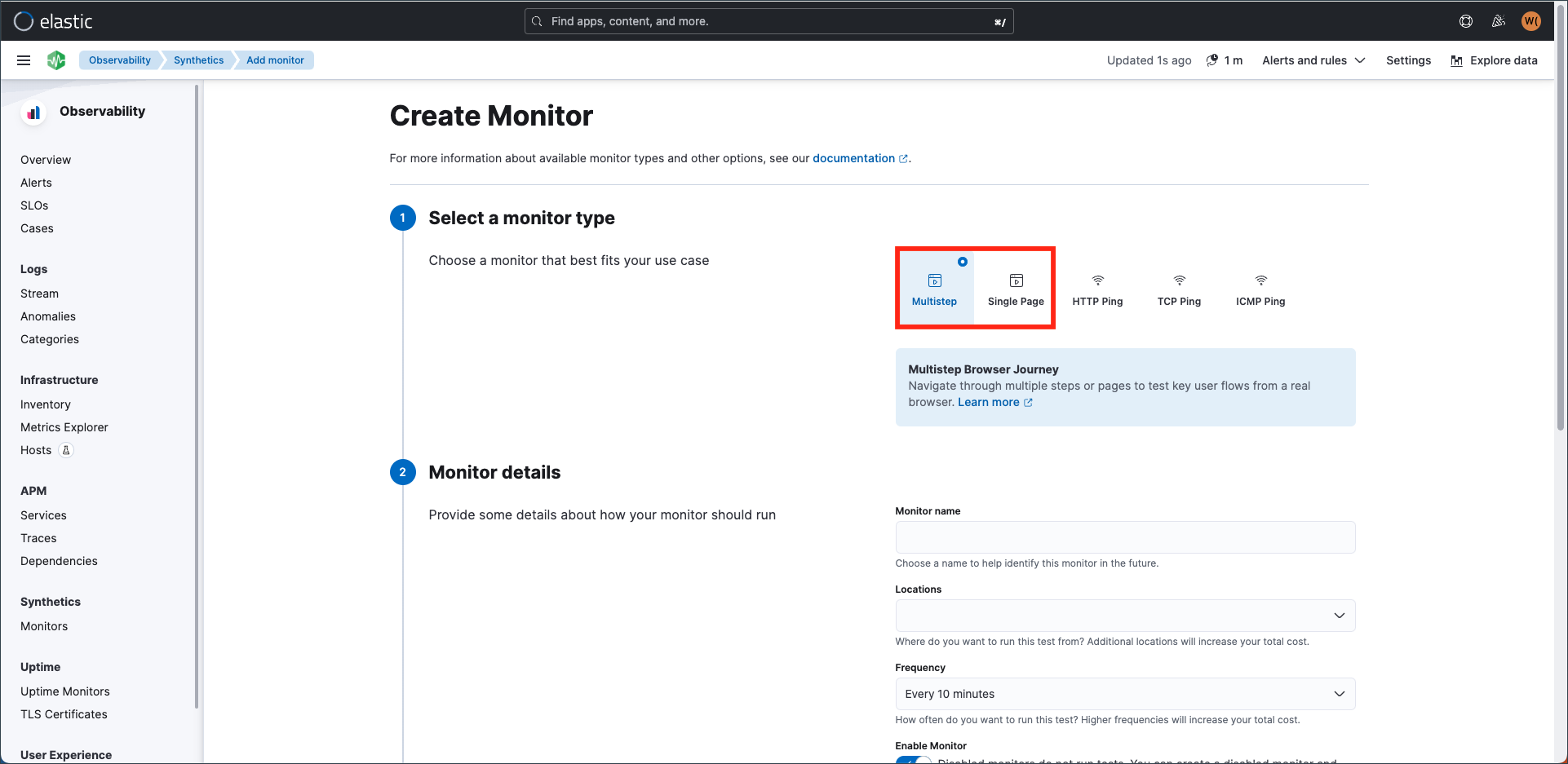Expand the Locations dropdown
1568x764 pixels.
click(x=1125, y=616)
